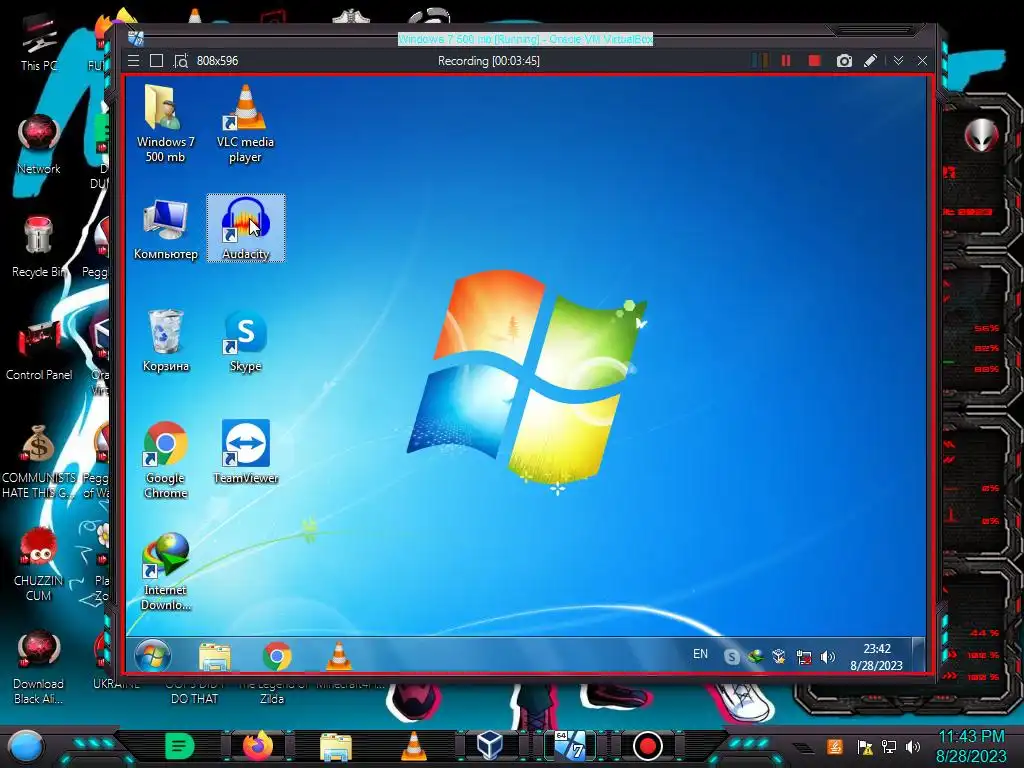Click the audio level indicator bars

(x=760, y=61)
